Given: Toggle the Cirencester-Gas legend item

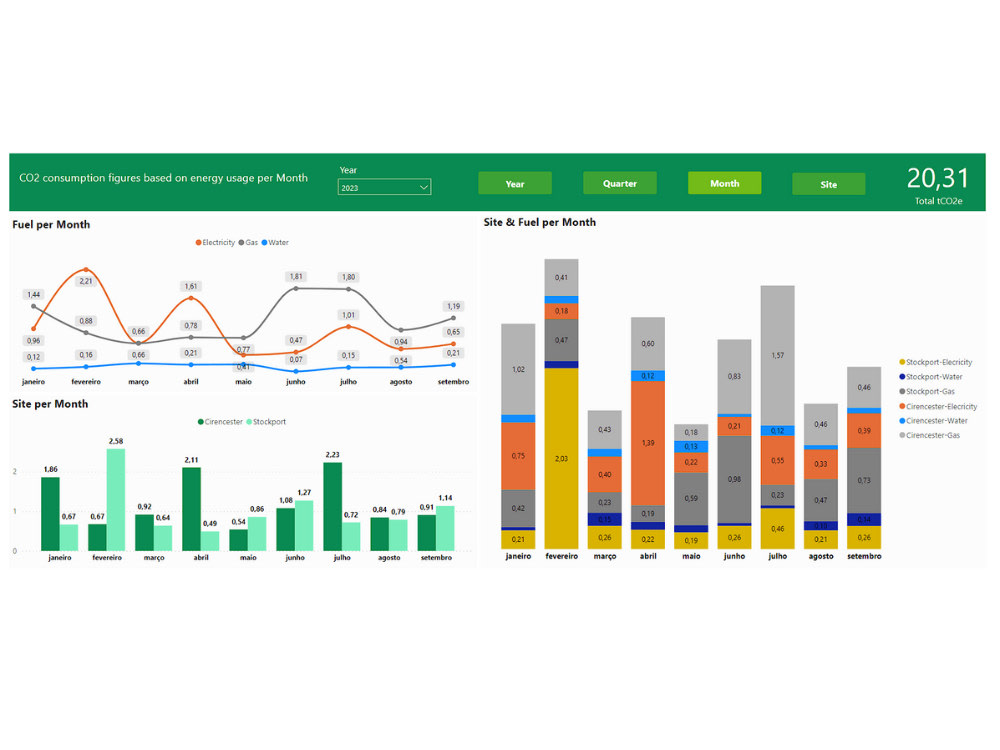Looking at the screenshot, I should [x=902, y=435].
